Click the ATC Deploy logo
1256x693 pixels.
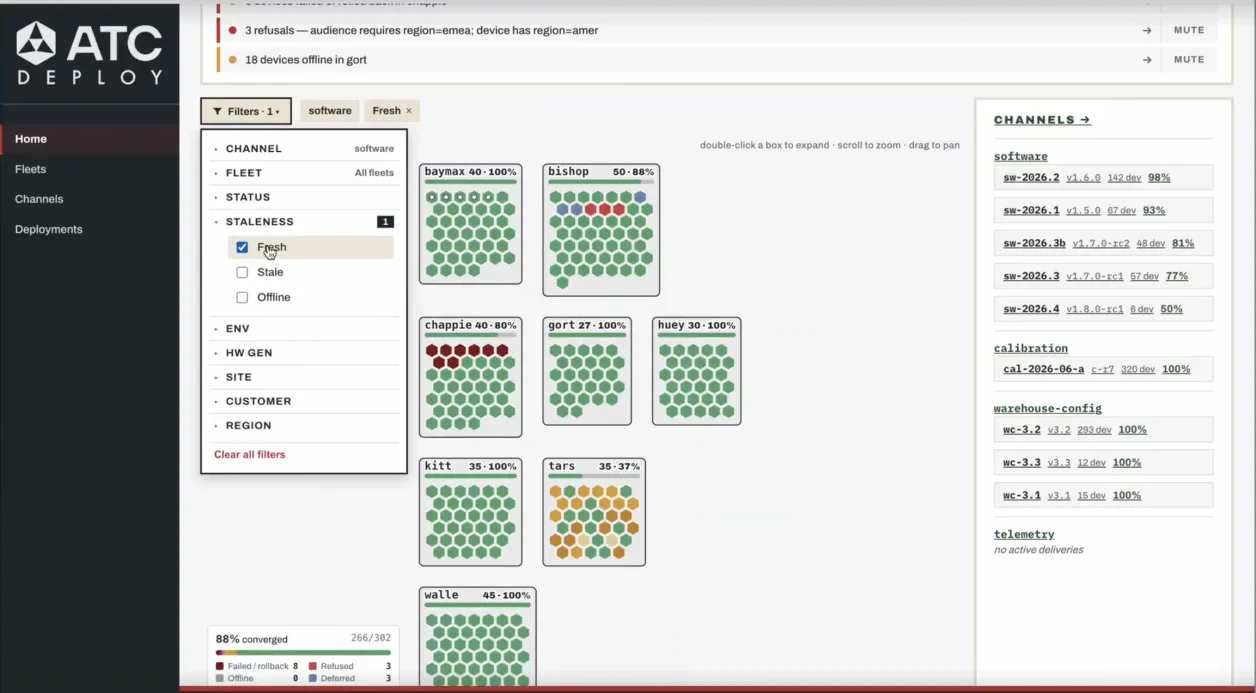[x=89, y=53]
